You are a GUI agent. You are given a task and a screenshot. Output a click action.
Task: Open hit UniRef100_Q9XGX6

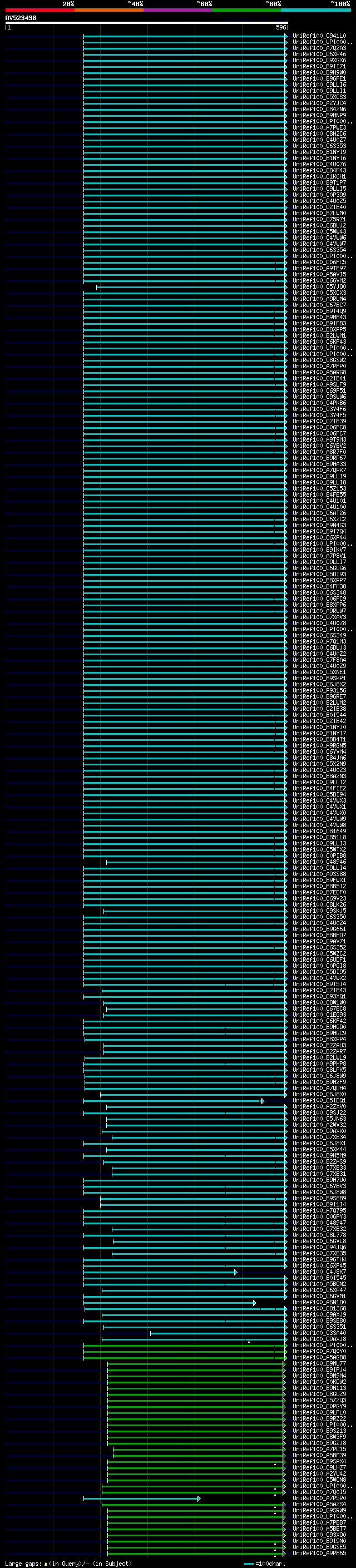pyautogui.click(x=319, y=60)
